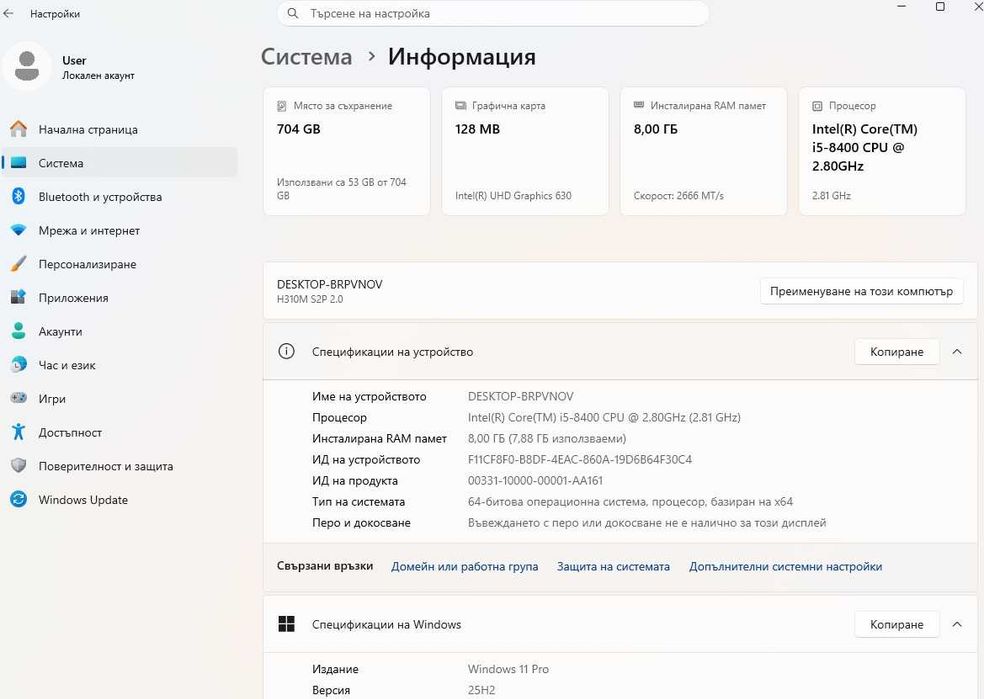The width and height of the screenshot is (984, 699).
Task: Click the Персонализиране brush icon
Action: click(x=19, y=264)
